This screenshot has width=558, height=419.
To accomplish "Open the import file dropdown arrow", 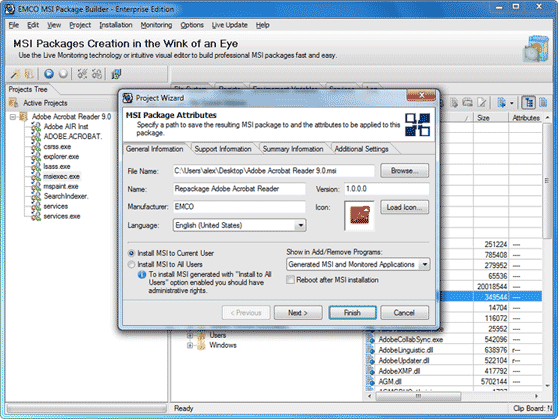I will pos(511,103).
